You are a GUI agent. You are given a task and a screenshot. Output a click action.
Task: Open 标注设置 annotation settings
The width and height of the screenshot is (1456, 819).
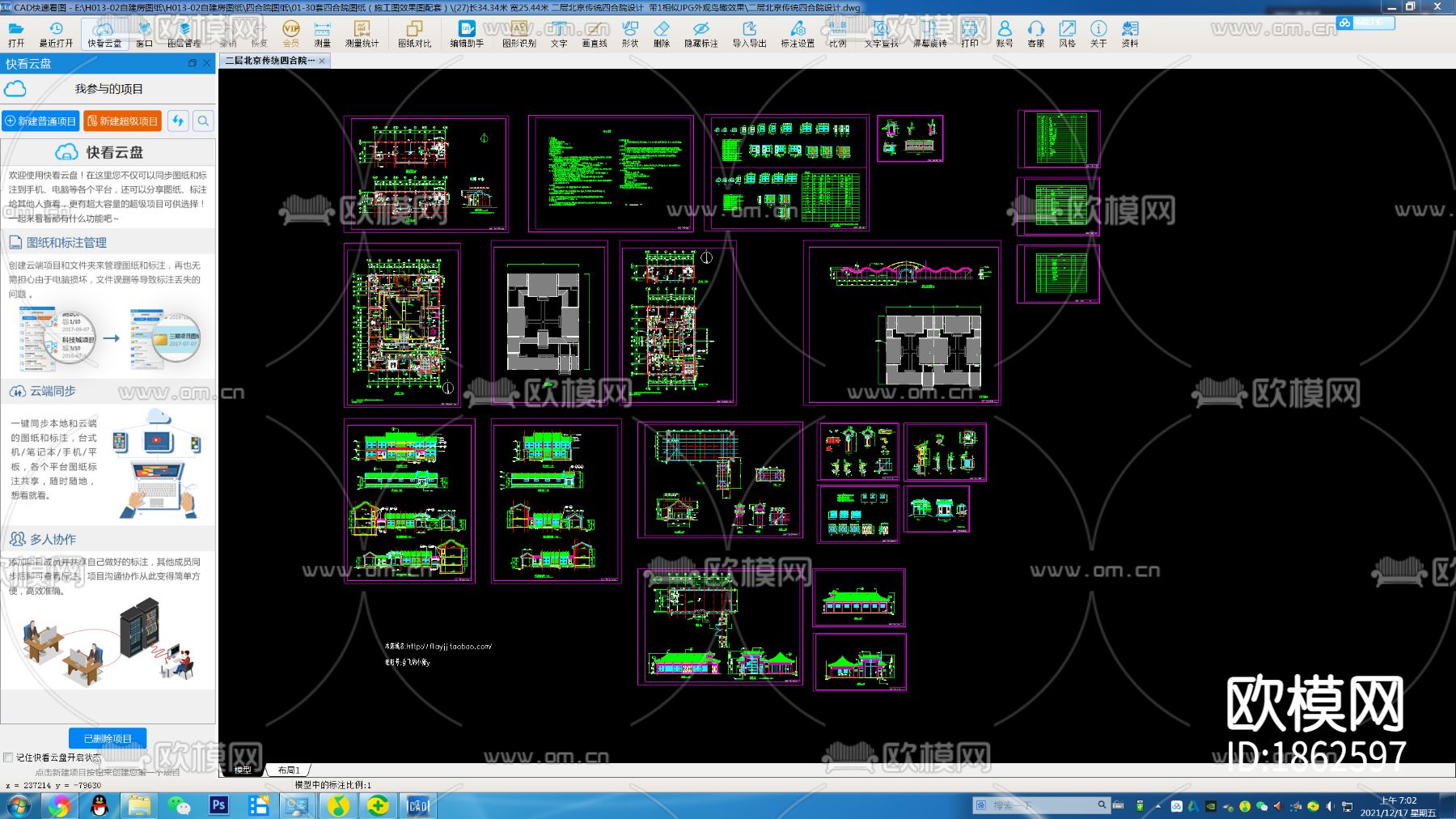798,34
